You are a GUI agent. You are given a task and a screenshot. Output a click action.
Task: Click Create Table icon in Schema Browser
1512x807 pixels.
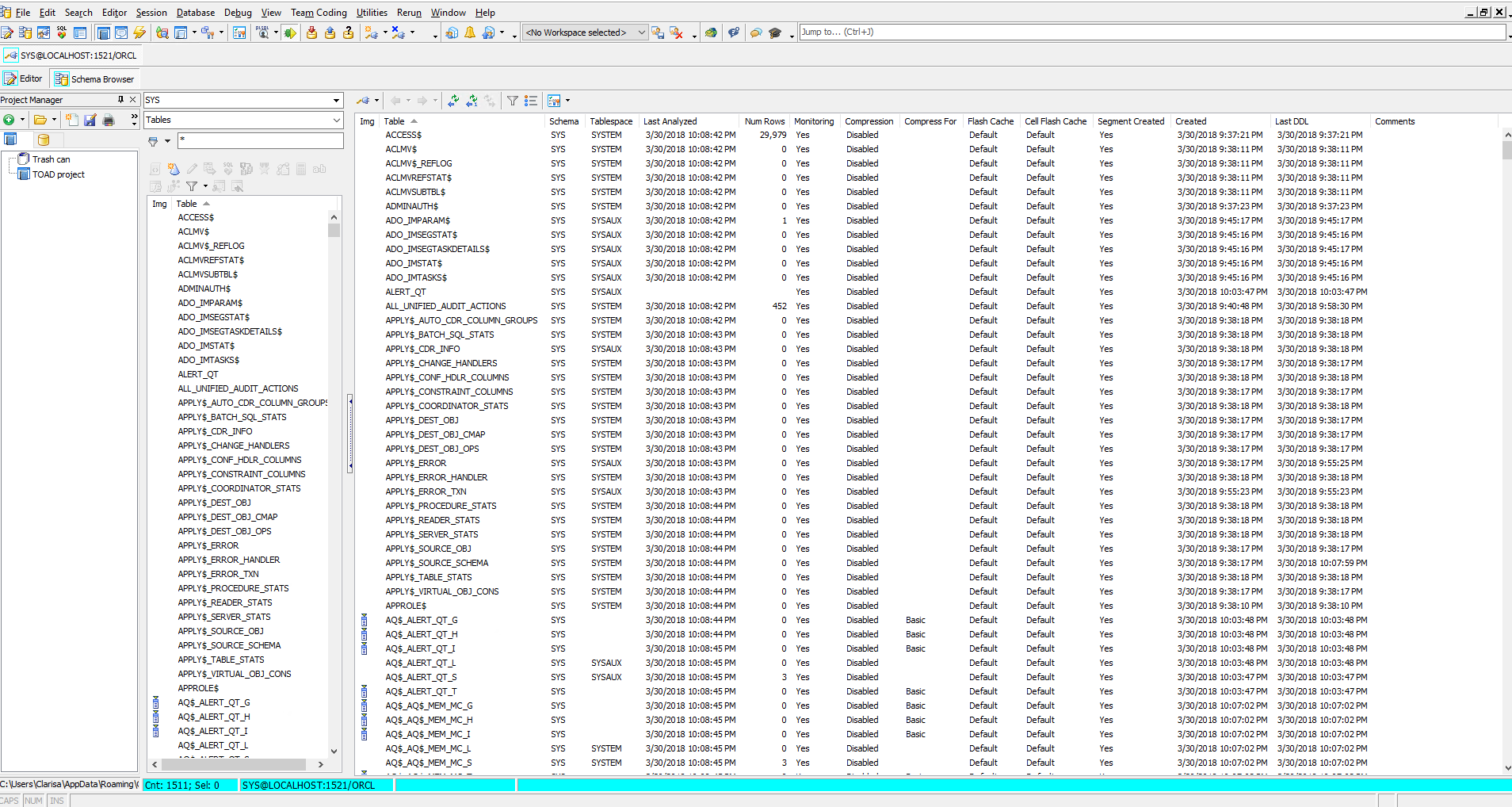(173, 169)
